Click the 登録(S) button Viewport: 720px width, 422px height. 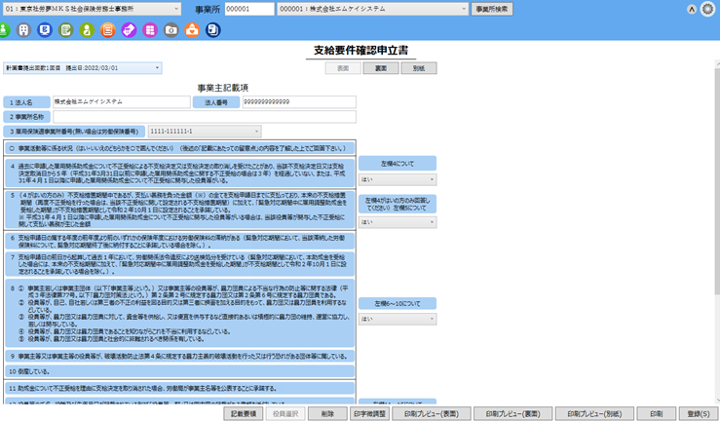pyautogui.click(x=698, y=414)
